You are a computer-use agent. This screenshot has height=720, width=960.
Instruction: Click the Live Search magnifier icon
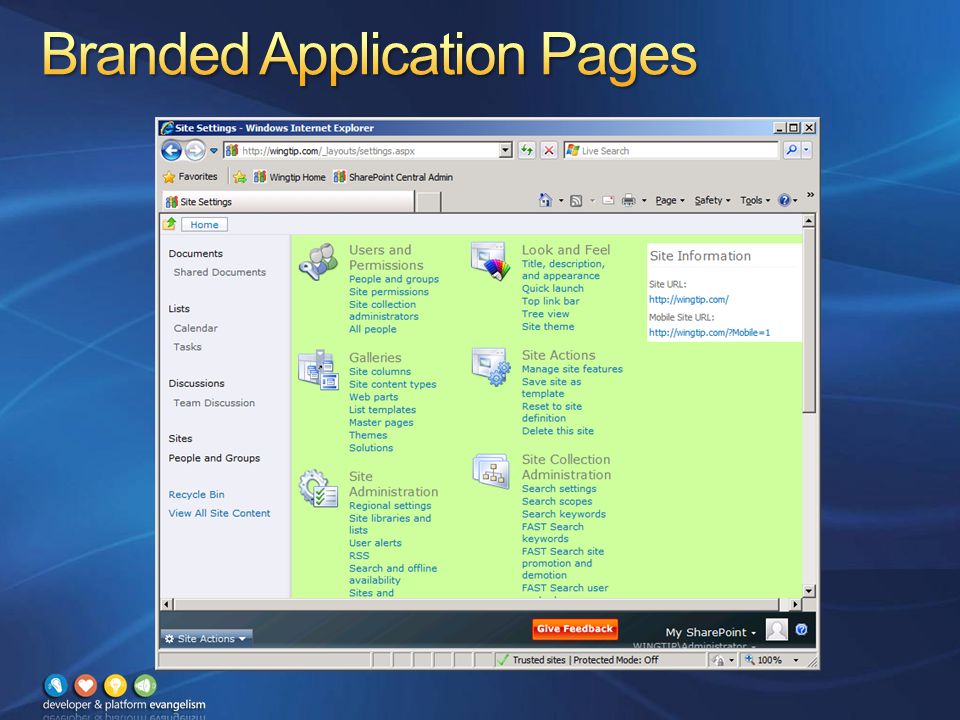(791, 150)
